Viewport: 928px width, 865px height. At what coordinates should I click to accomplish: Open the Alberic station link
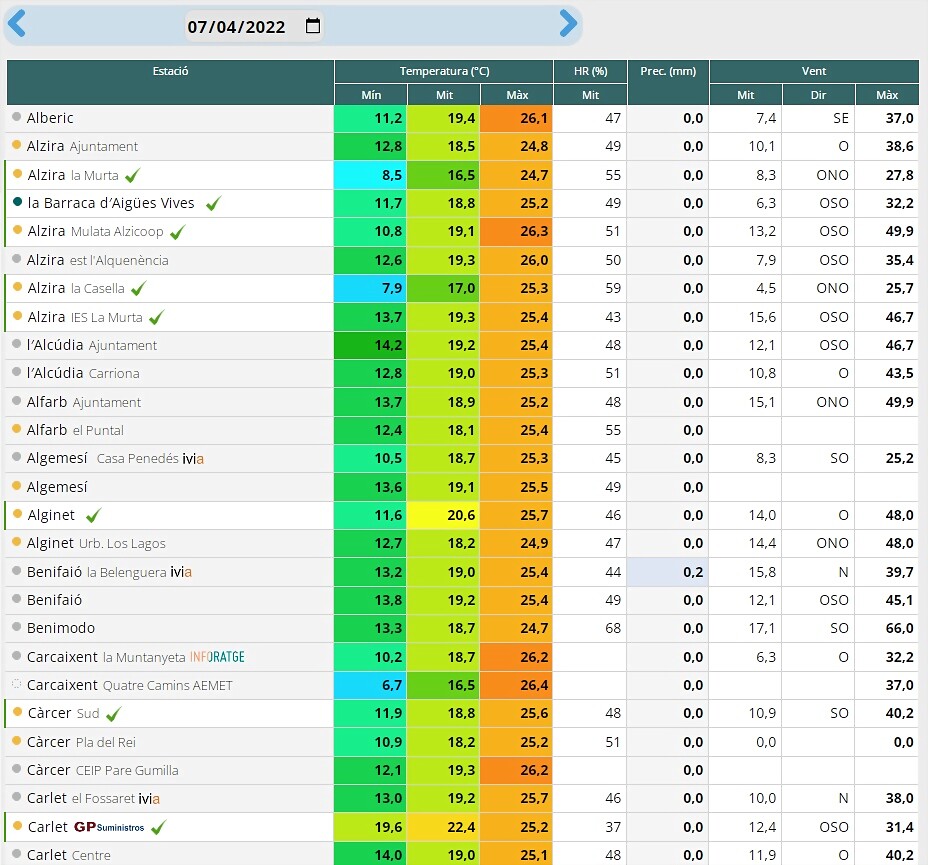click(x=50, y=118)
